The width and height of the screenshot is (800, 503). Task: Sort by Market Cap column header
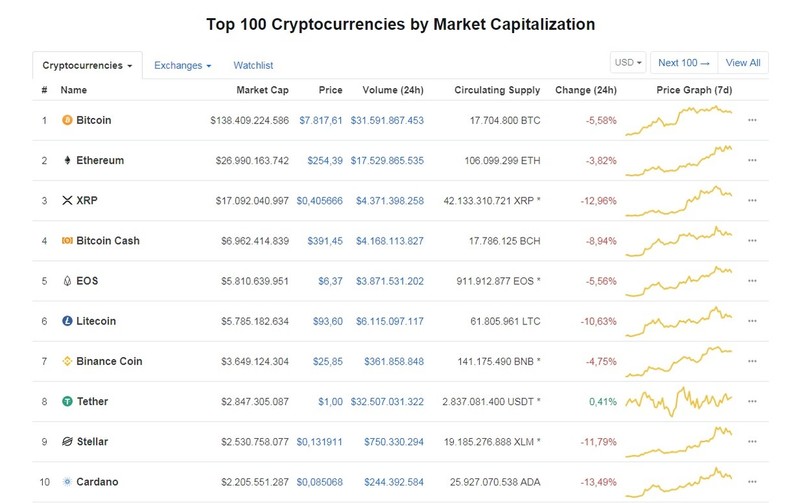[x=262, y=90]
